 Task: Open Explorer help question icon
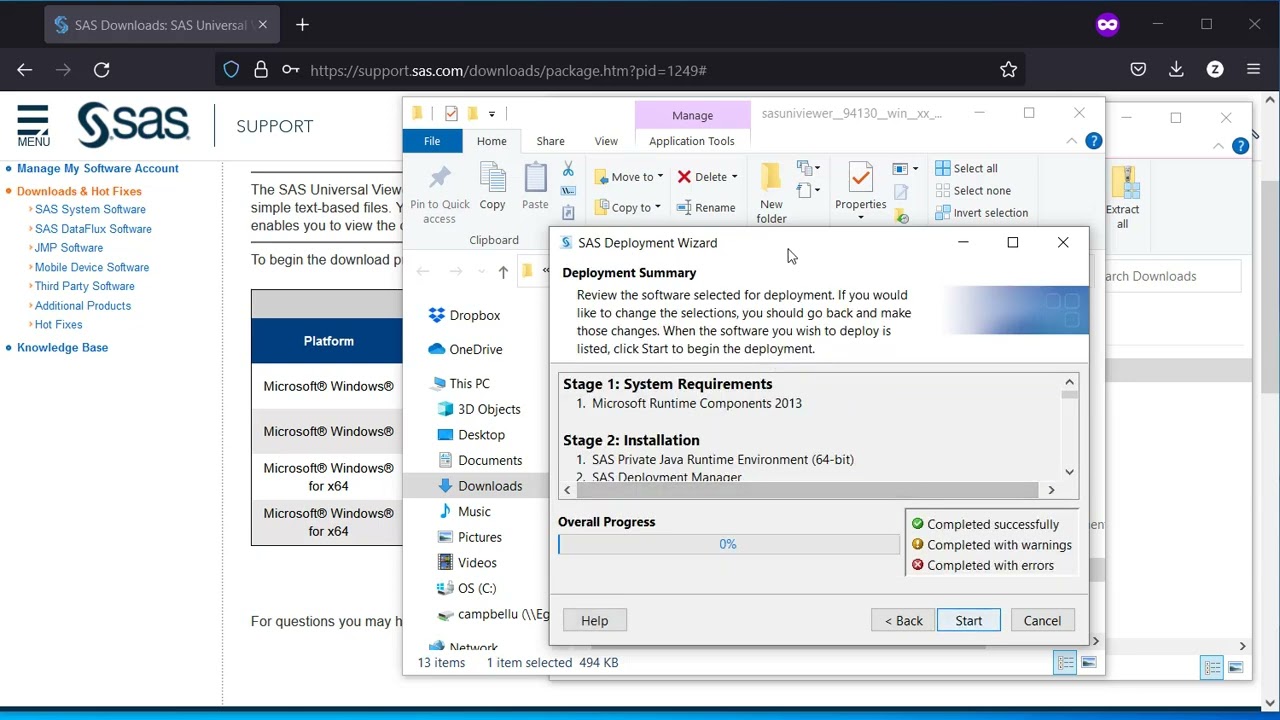pos(1094,141)
